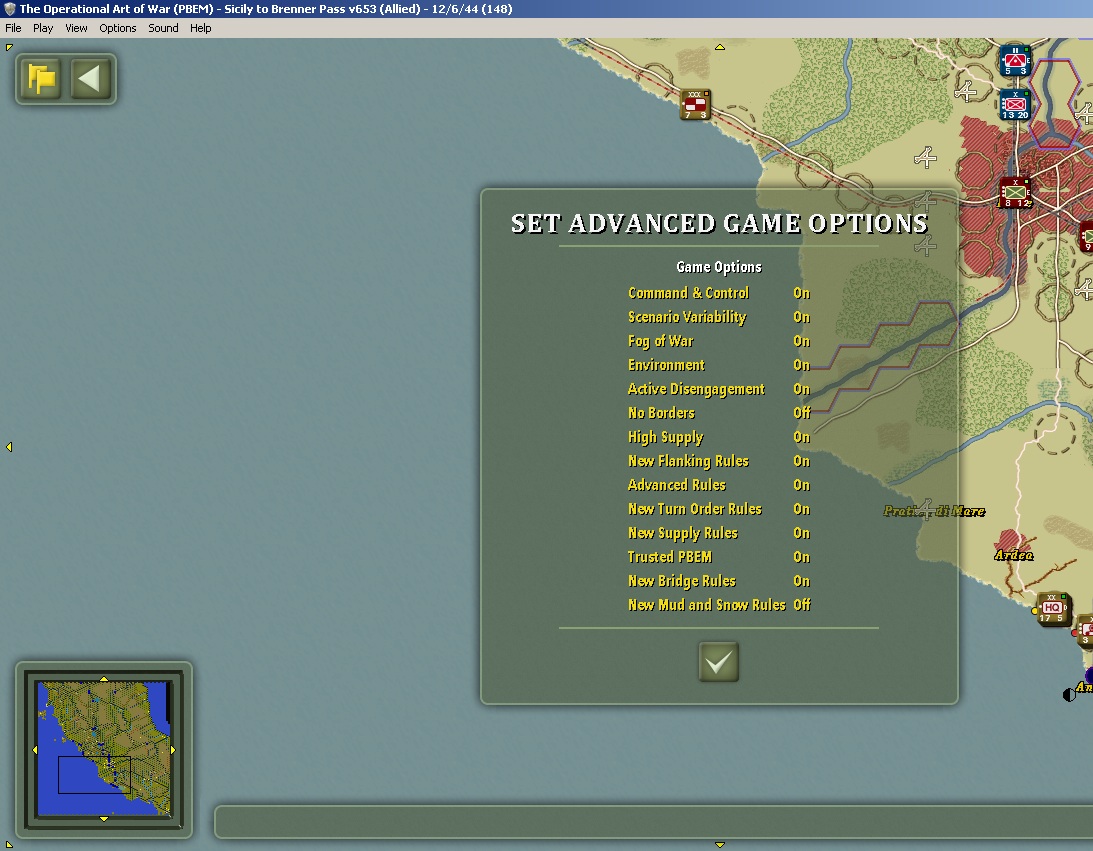Toggle the New Supply Rules option
The image size is (1093, 851).
tap(719, 533)
